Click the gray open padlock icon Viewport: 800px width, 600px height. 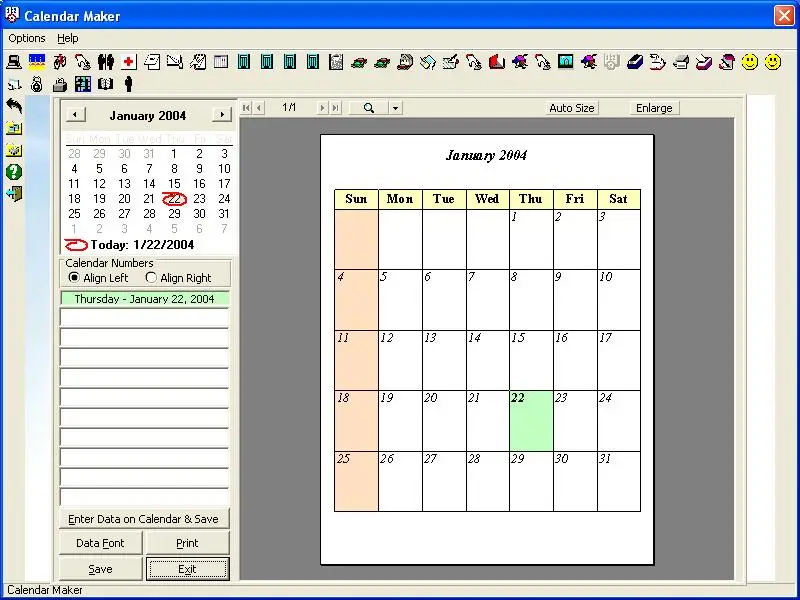pyautogui.click(x=60, y=84)
